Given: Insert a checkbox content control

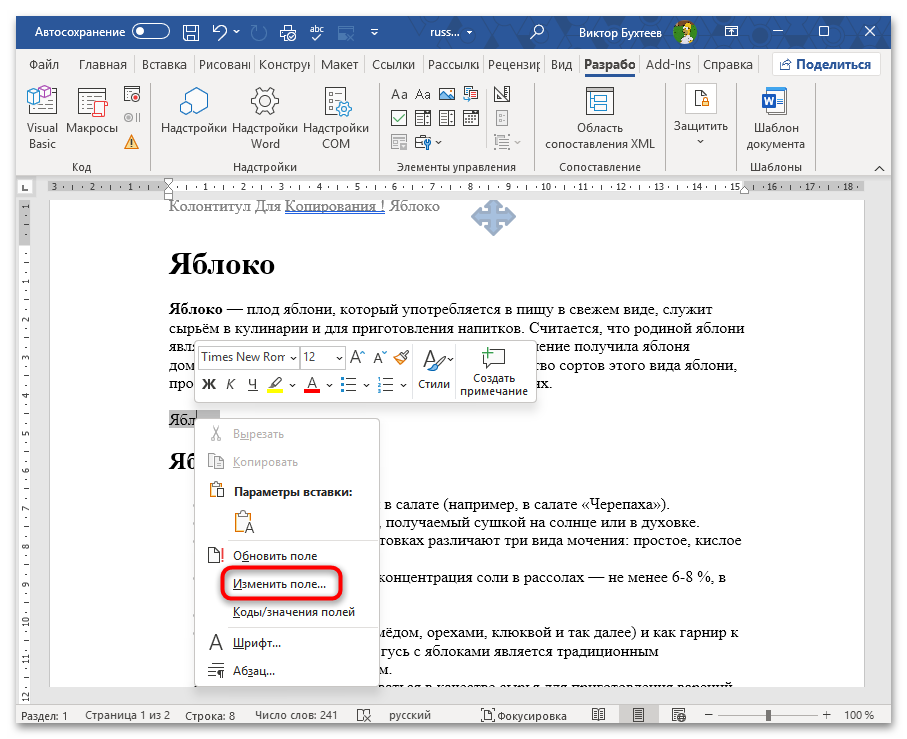Looking at the screenshot, I should [x=399, y=118].
